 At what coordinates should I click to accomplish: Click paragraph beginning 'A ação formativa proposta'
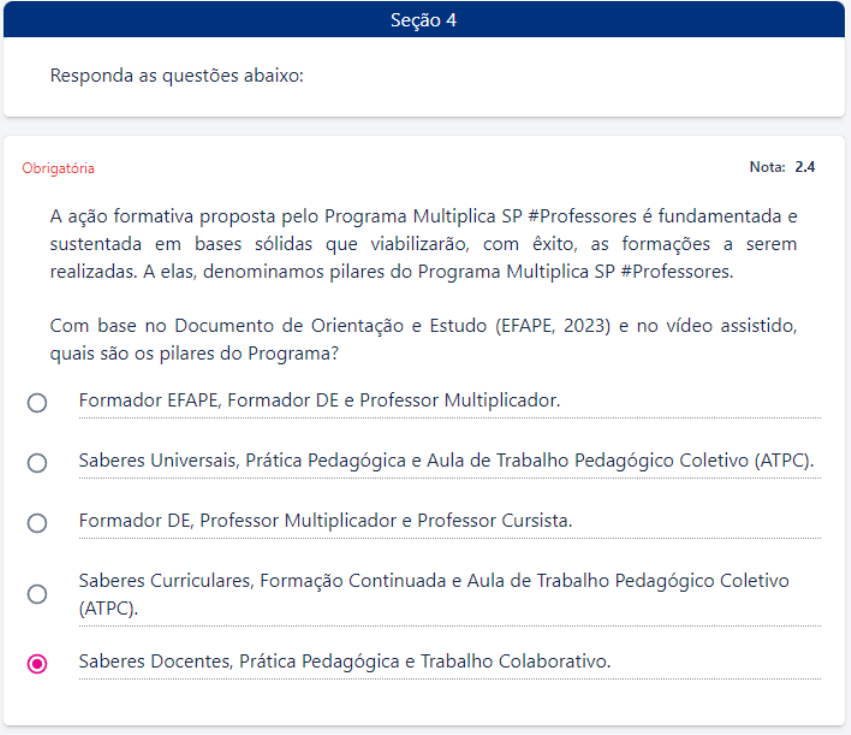pos(423,244)
